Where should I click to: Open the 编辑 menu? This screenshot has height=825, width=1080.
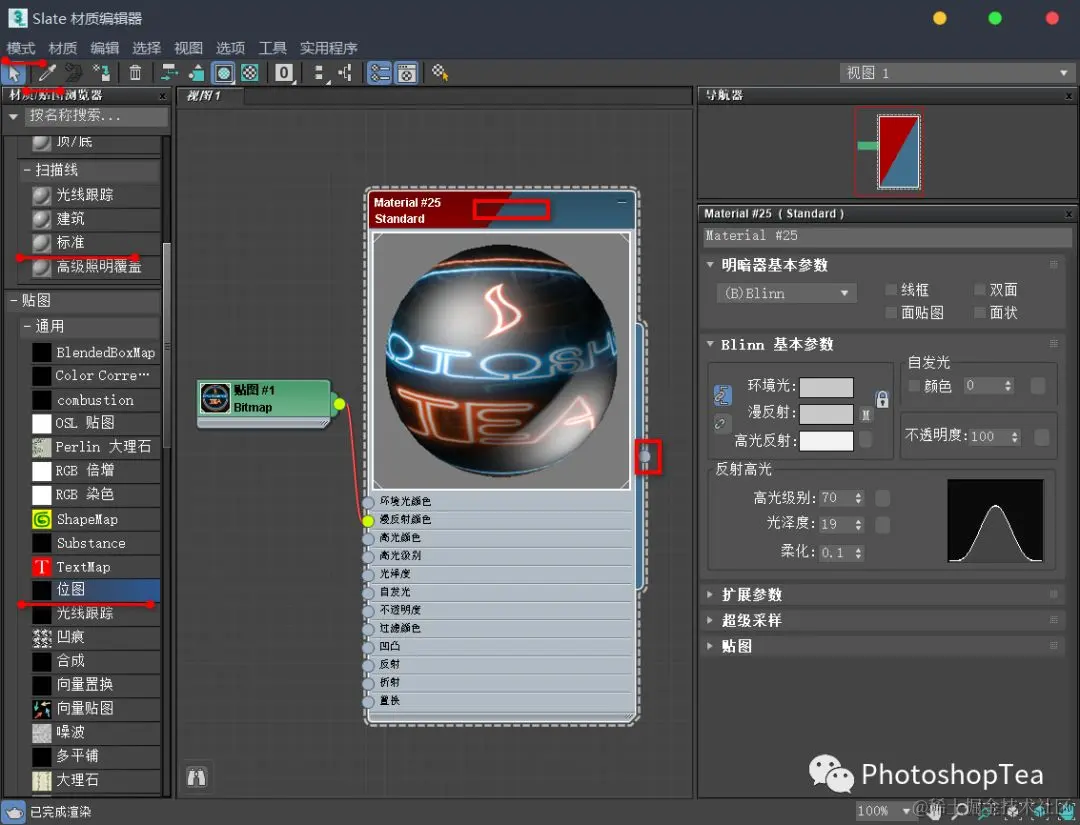pyautogui.click(x=105, y=48)
